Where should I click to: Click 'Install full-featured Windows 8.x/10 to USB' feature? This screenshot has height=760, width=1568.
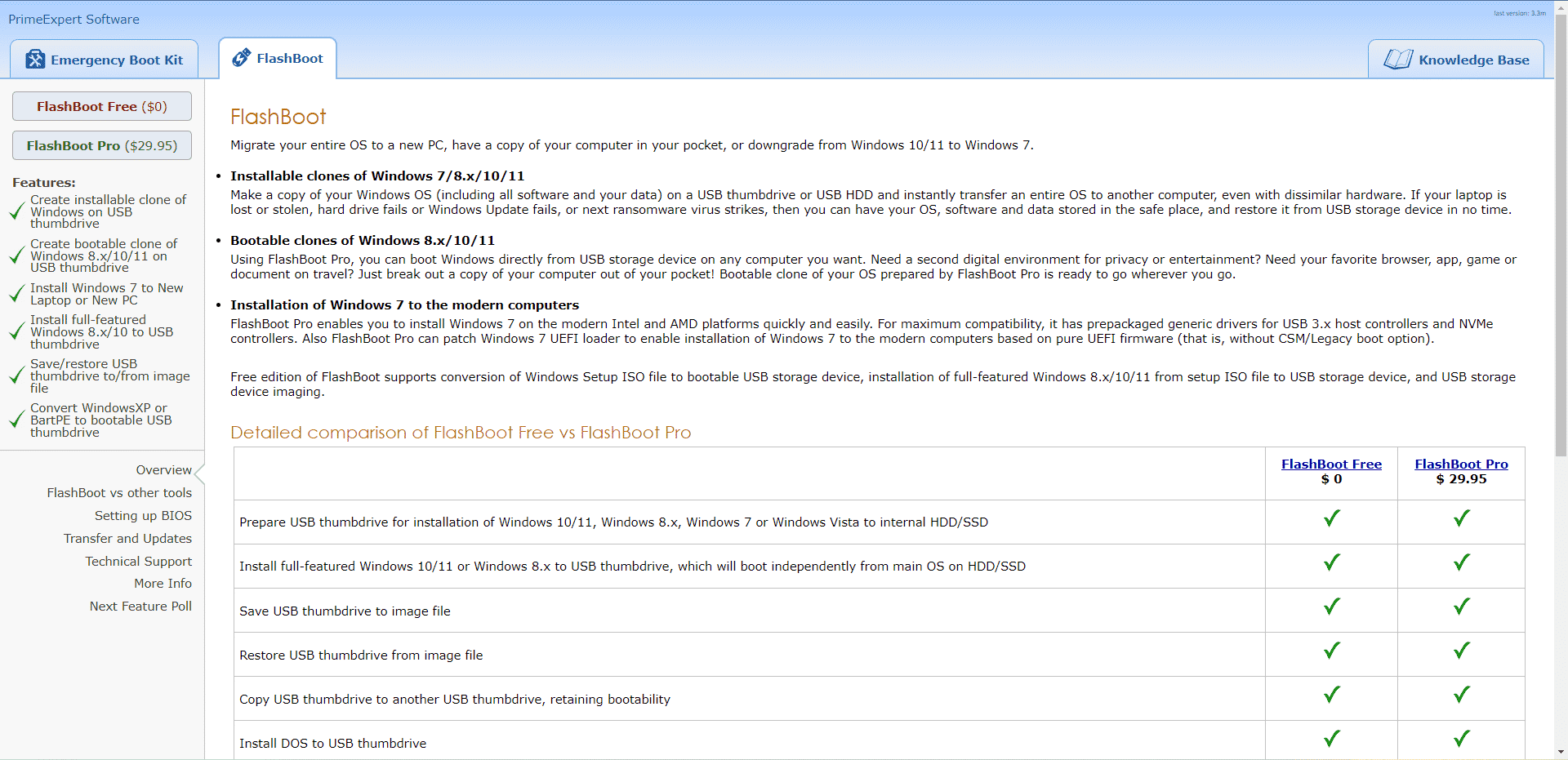tap(102, 332)
